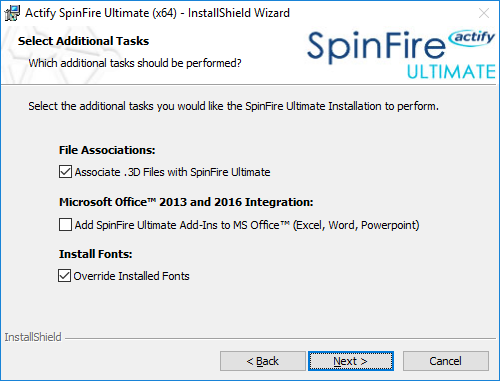
Task: Enable the MS Office Add-Ins checkbox
Action: coord(65,224)
